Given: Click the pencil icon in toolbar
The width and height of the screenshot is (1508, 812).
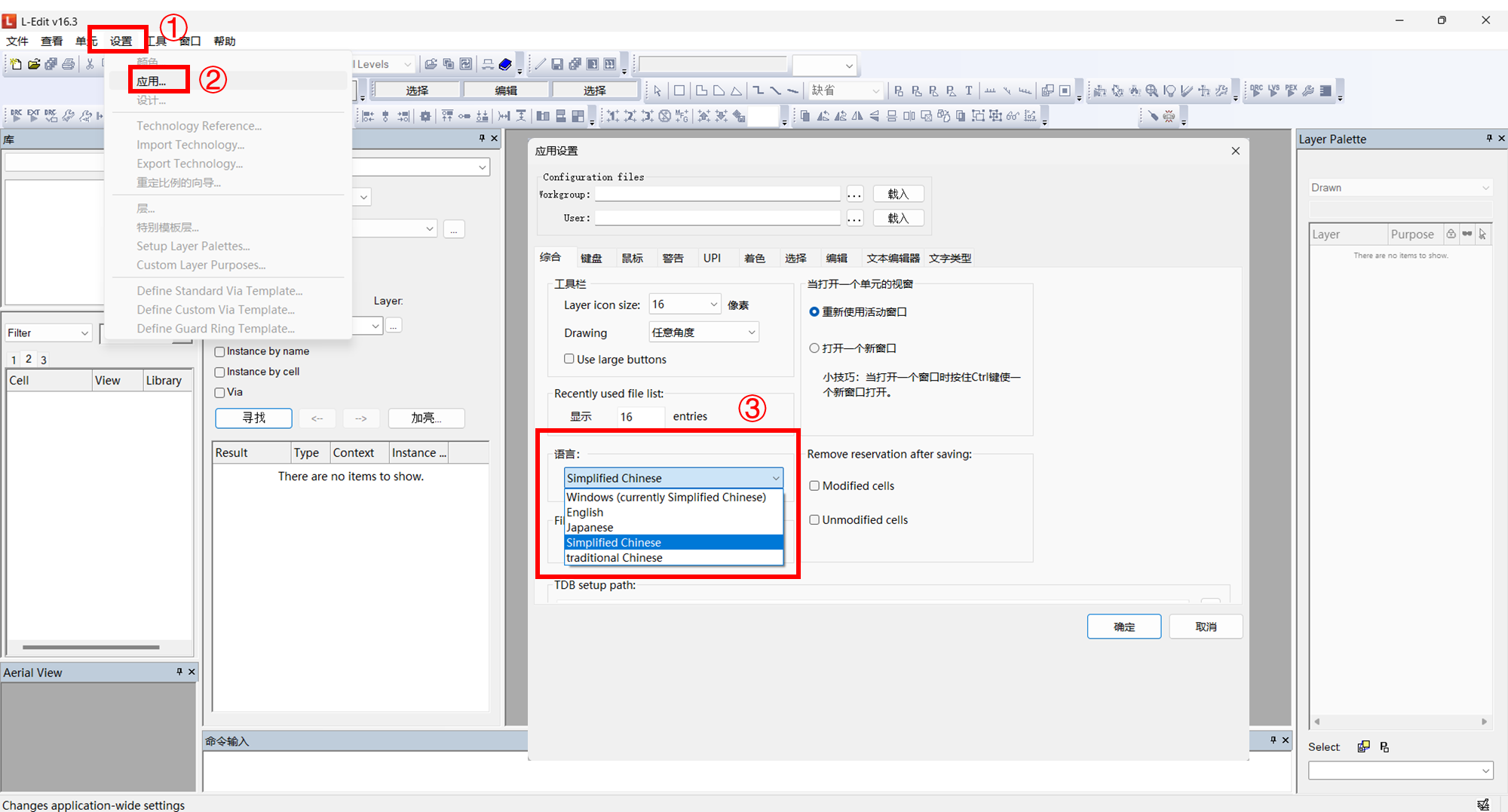Looking at the screenshot, I should (x=540, y=64).
